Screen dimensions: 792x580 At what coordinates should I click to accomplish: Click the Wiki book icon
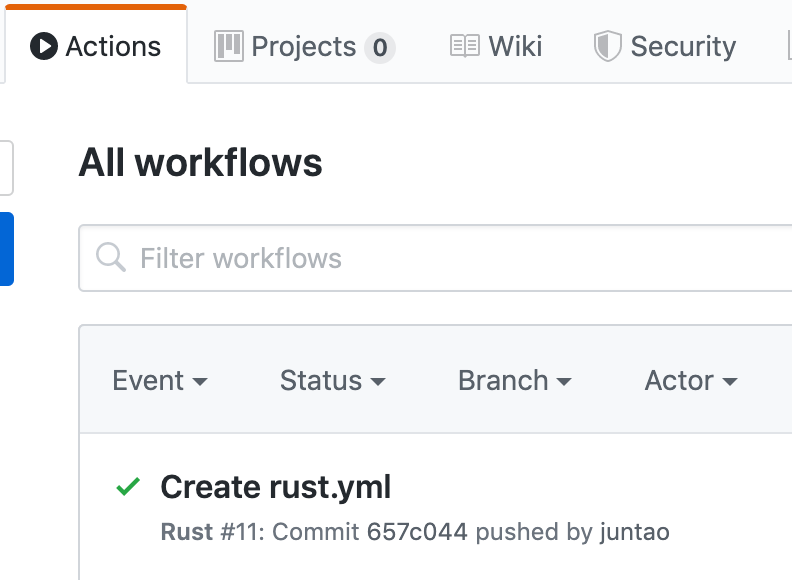(x=465, y=46)
